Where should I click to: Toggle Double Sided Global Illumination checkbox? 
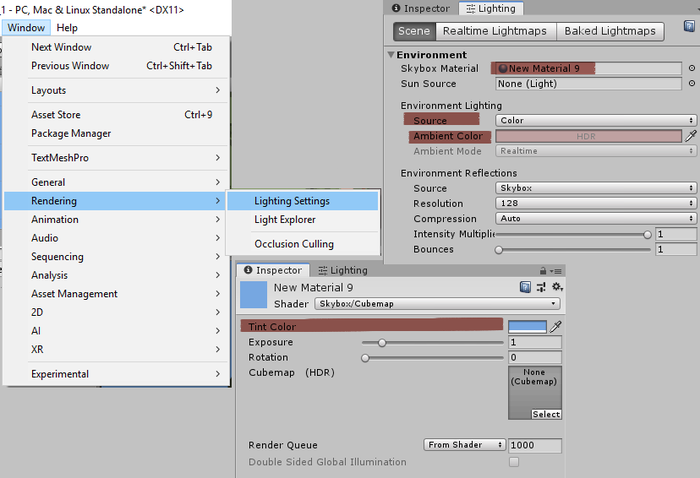pos(514,462)
